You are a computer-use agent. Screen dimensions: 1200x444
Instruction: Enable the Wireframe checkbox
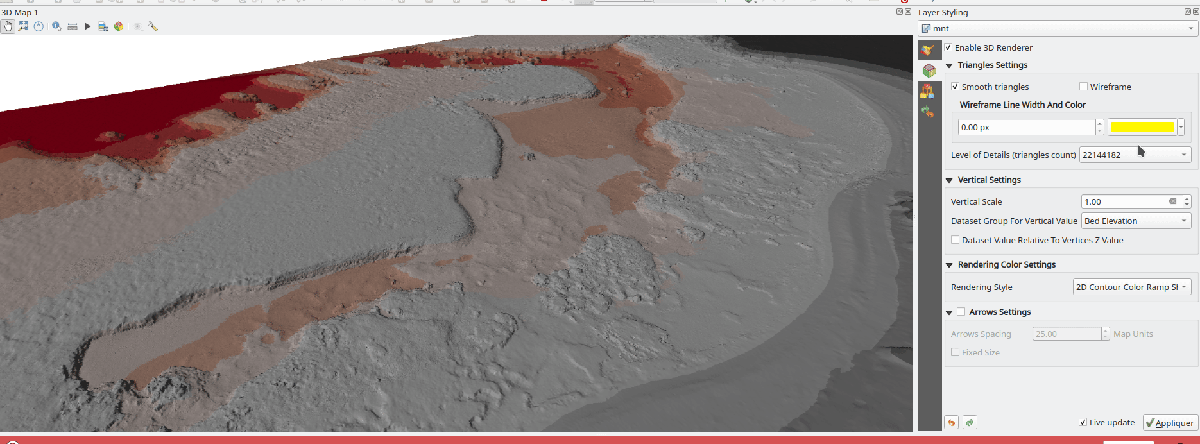tap(1083, 87)
